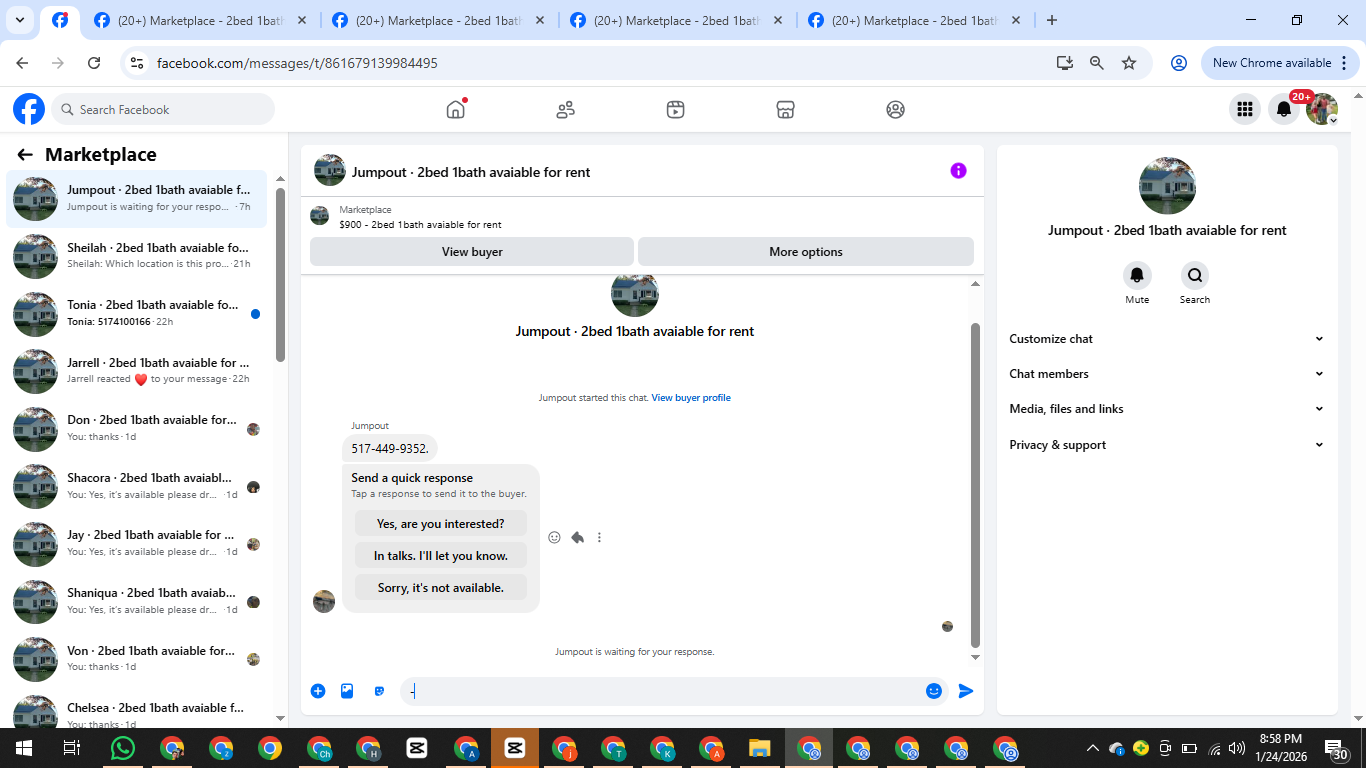Open WhatsApp from the taskbar
This screenshot has height=768, width=1366.
(123, 748)
